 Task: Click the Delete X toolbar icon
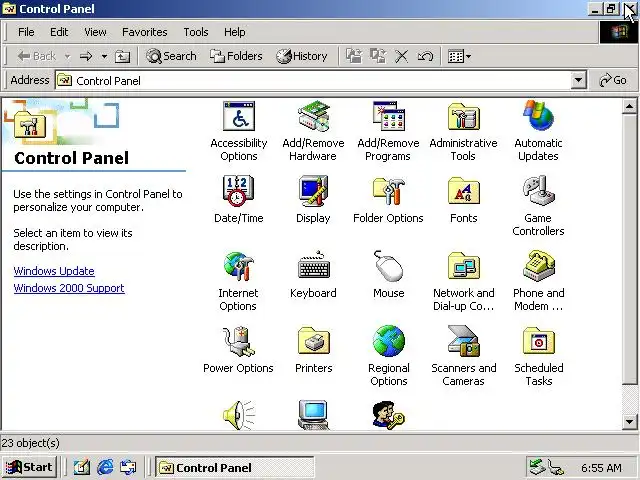tap(402, 56)
